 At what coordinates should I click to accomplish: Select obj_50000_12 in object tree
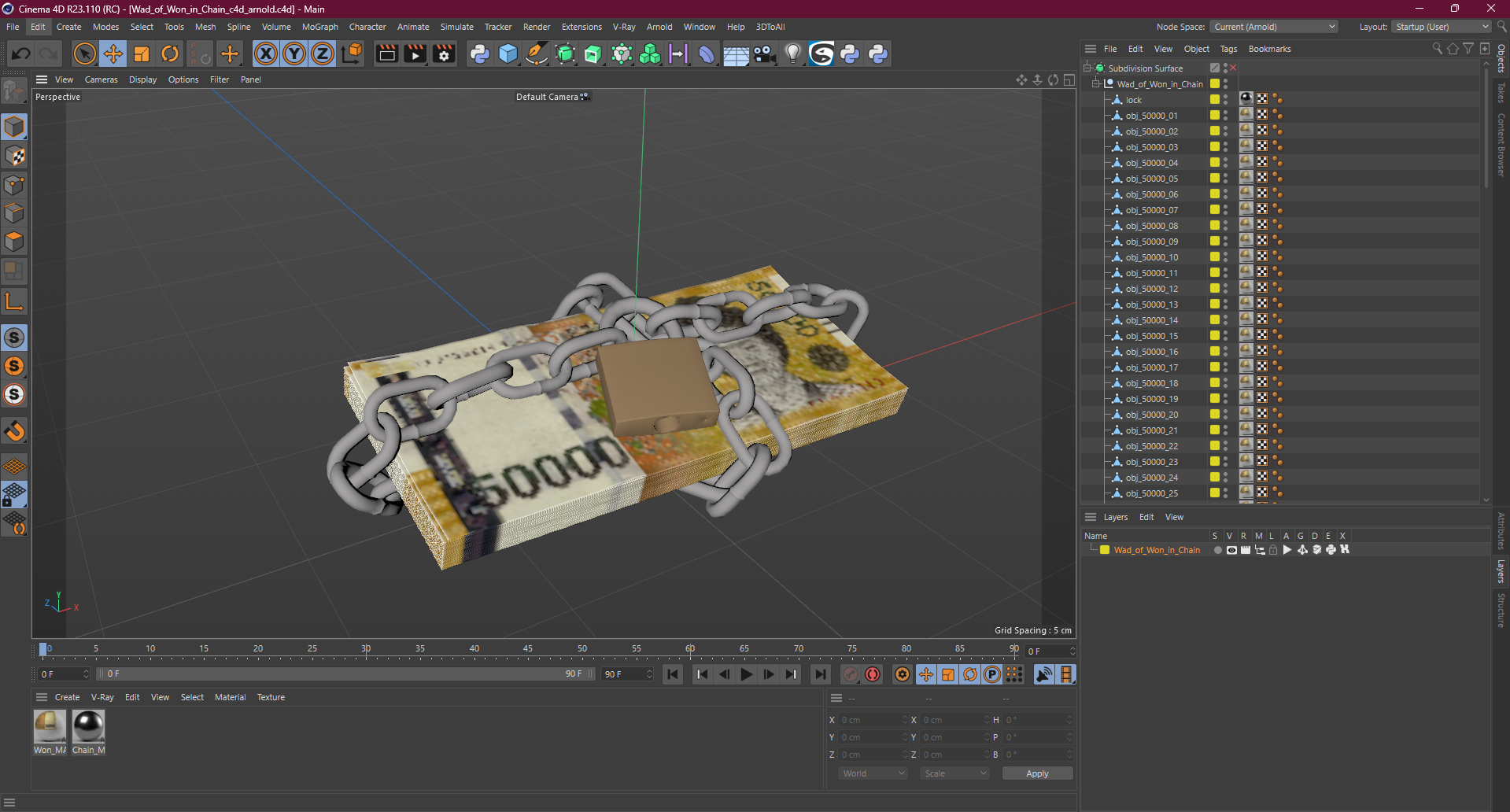(1151, 289)
